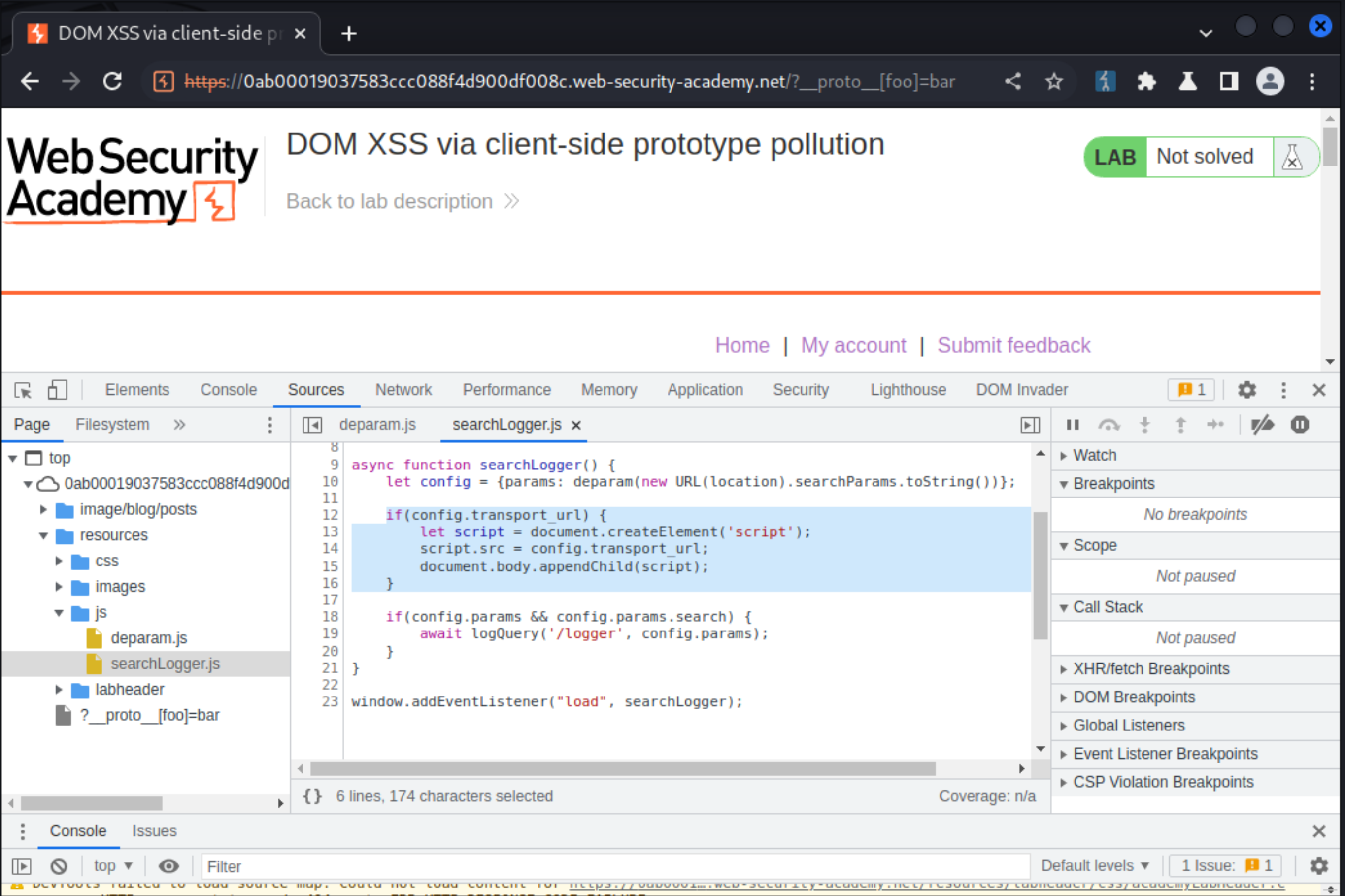Activate the inspect element picker
This screenshot has height=896, width=1345.
click(x=24, y=390)
